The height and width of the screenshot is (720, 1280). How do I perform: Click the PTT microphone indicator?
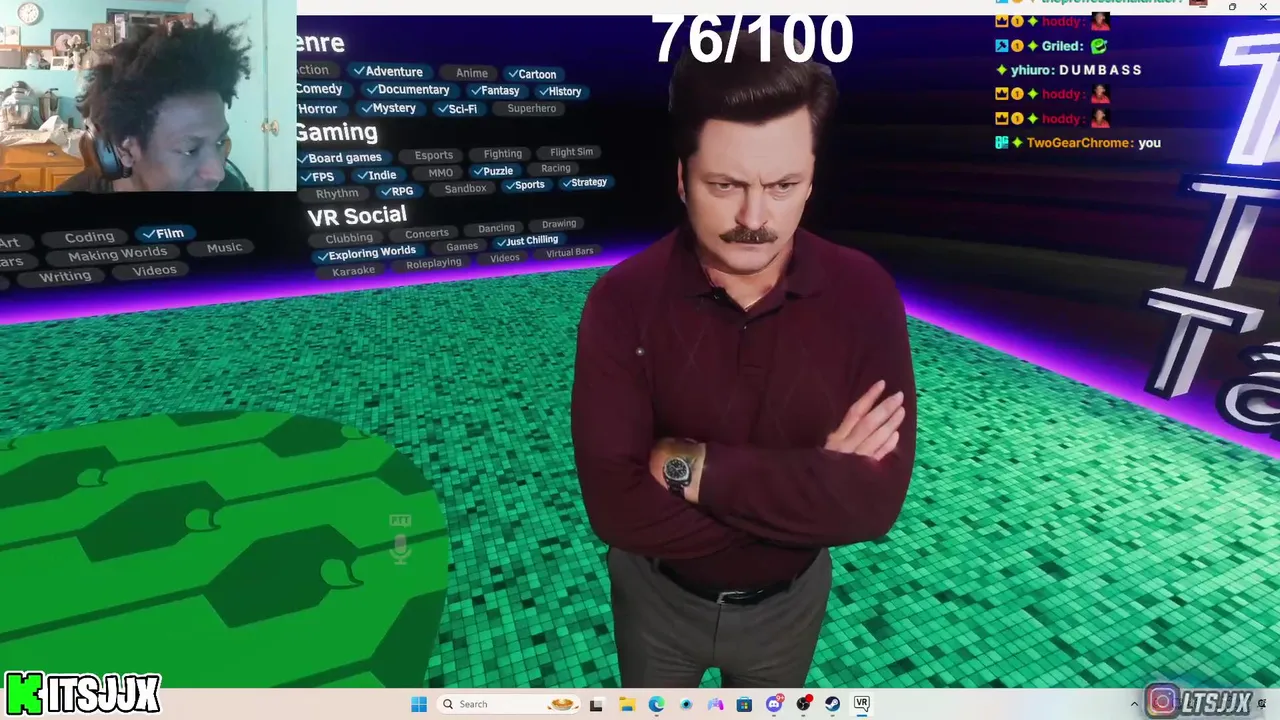point(400,540)
